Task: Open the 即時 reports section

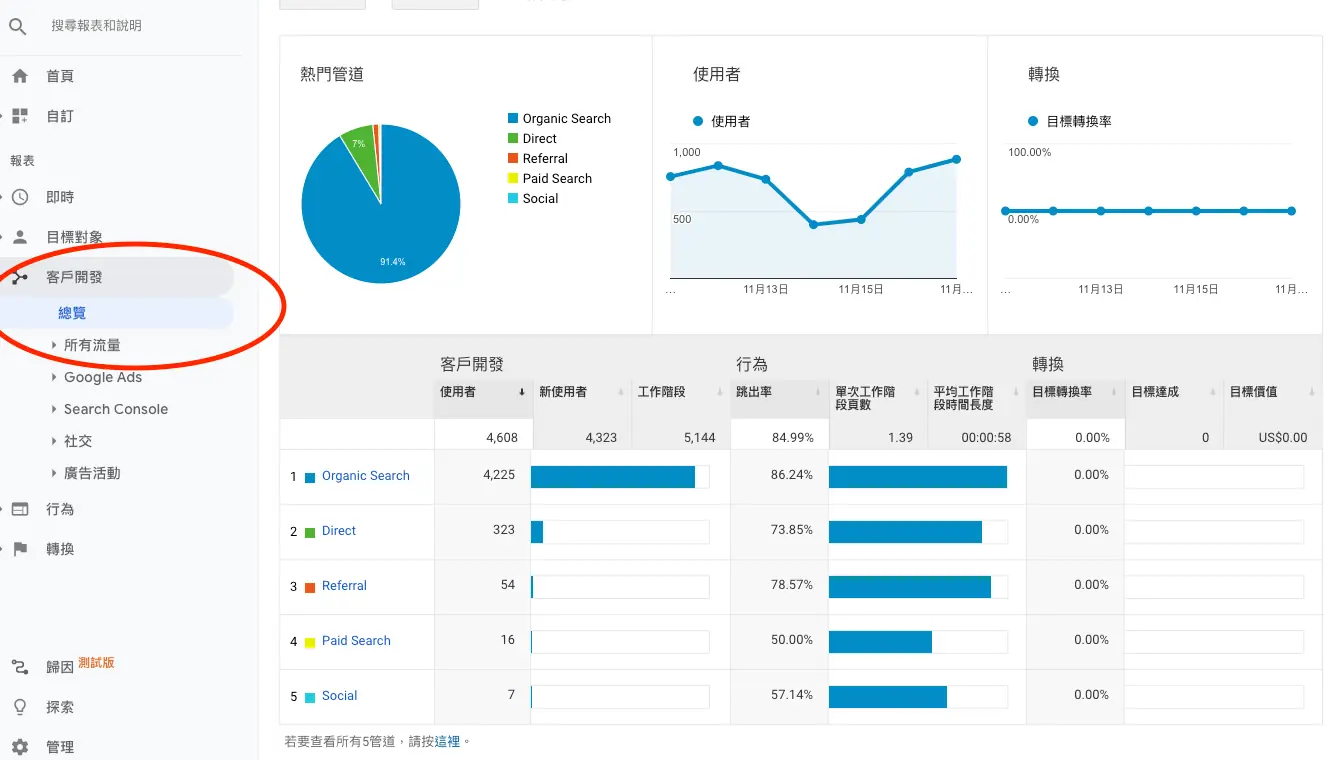Action: coord(60,197)
